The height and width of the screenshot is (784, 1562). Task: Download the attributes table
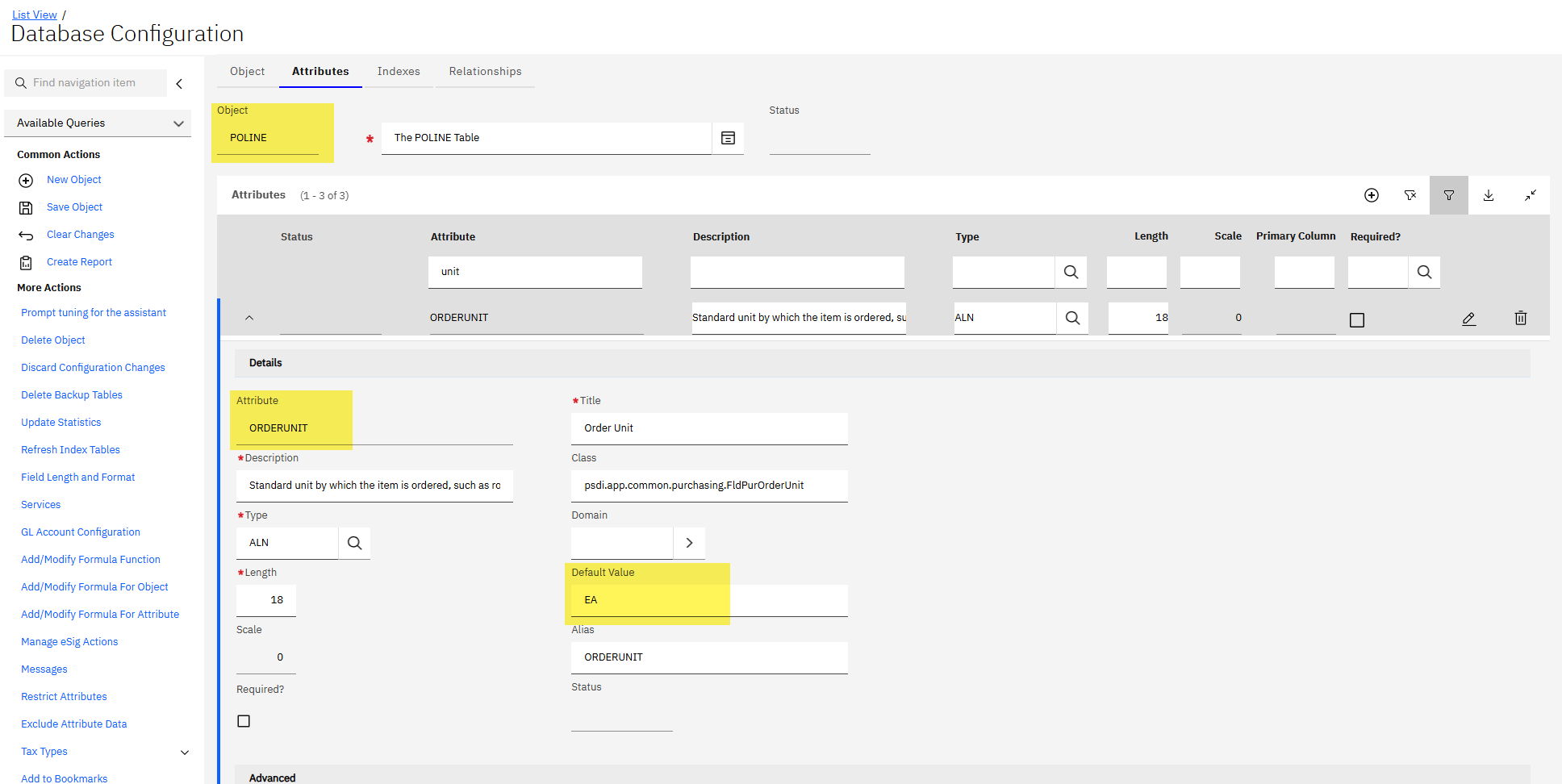coord(1488,195)
